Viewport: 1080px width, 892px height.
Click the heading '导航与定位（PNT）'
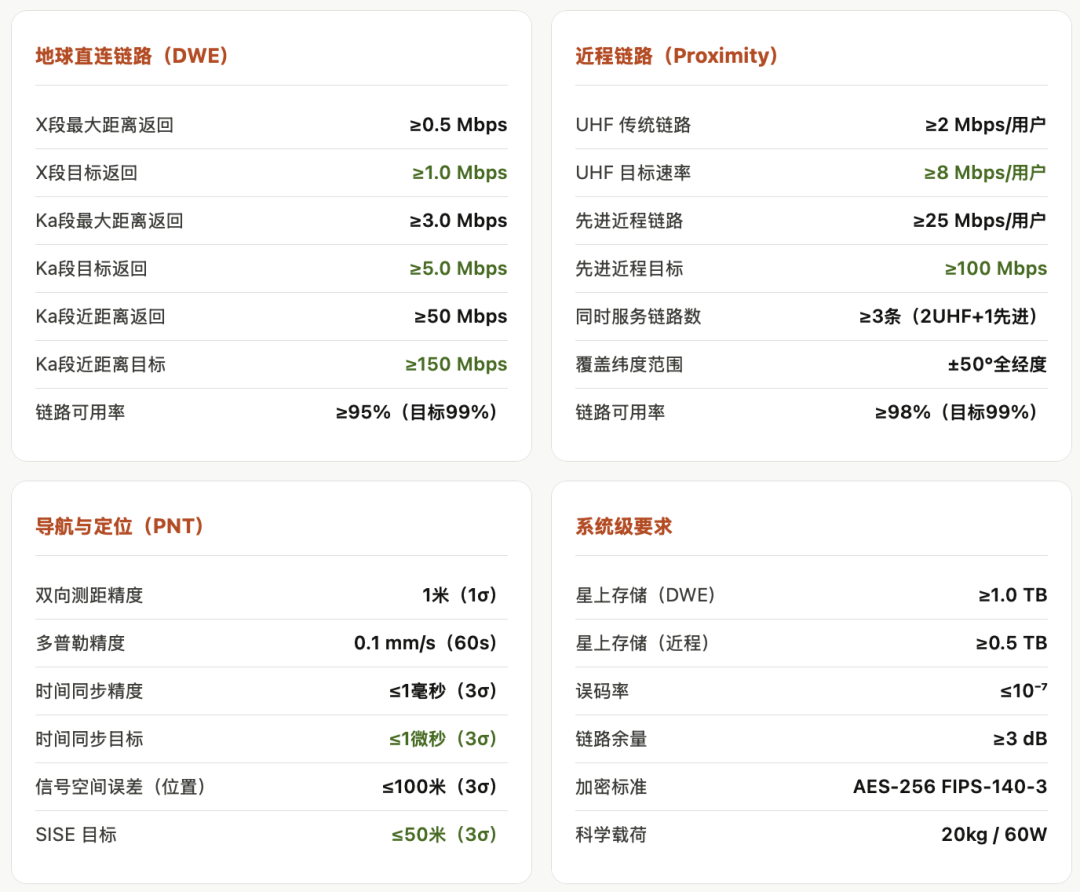120,526
